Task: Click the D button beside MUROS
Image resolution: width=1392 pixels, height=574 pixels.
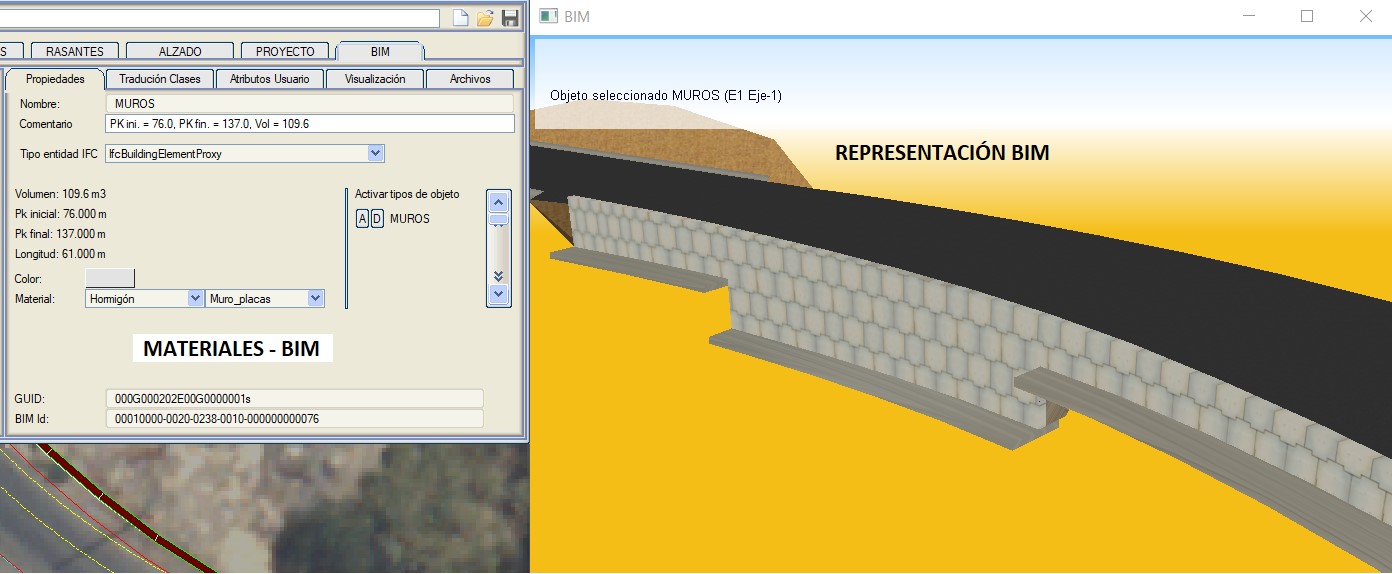Action: pos(377,218)
